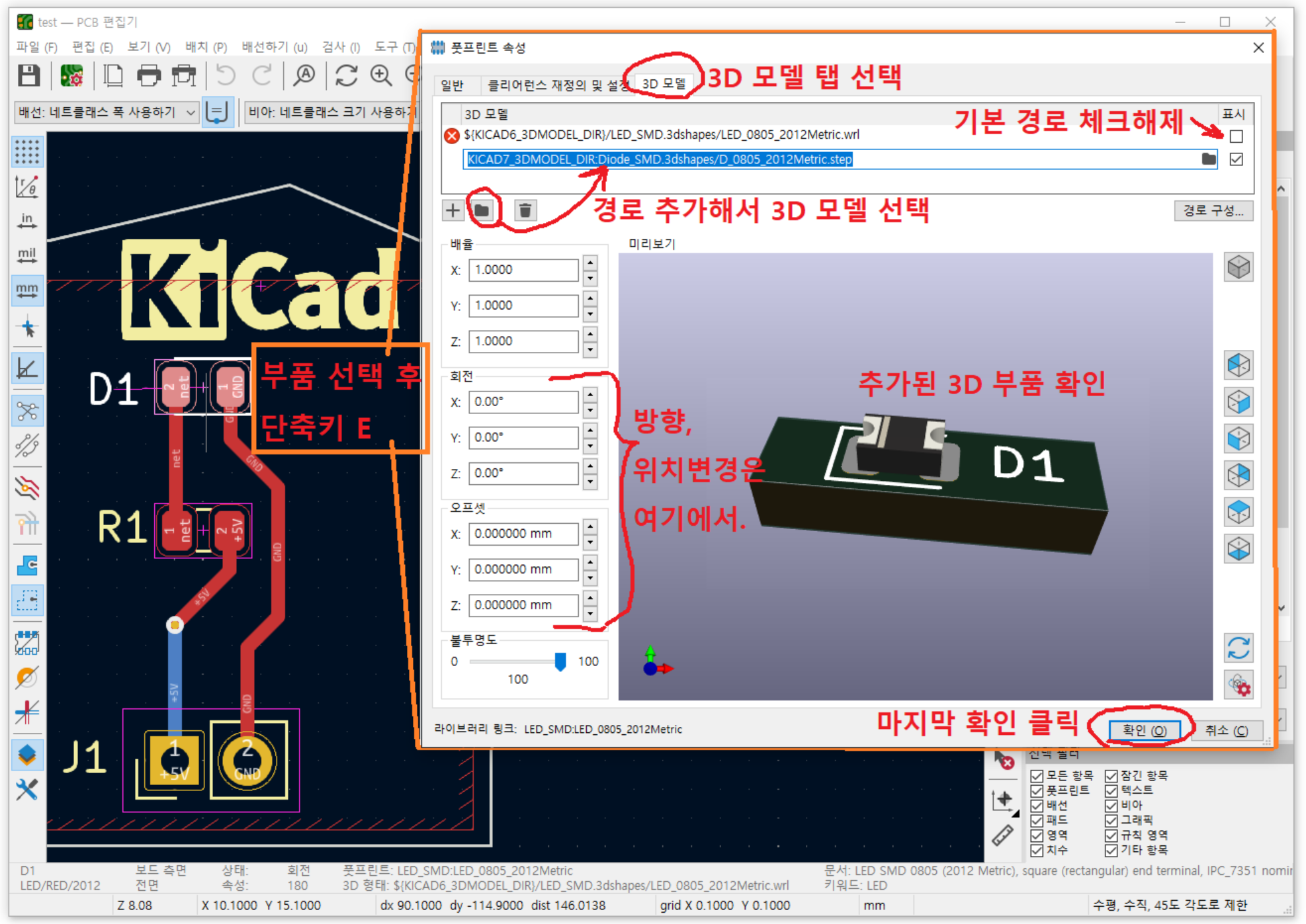The width and height of the screenshot is (1306, 924).
Task: Check show box for LED_0805 wrl model
Action: click(1236, 136)
